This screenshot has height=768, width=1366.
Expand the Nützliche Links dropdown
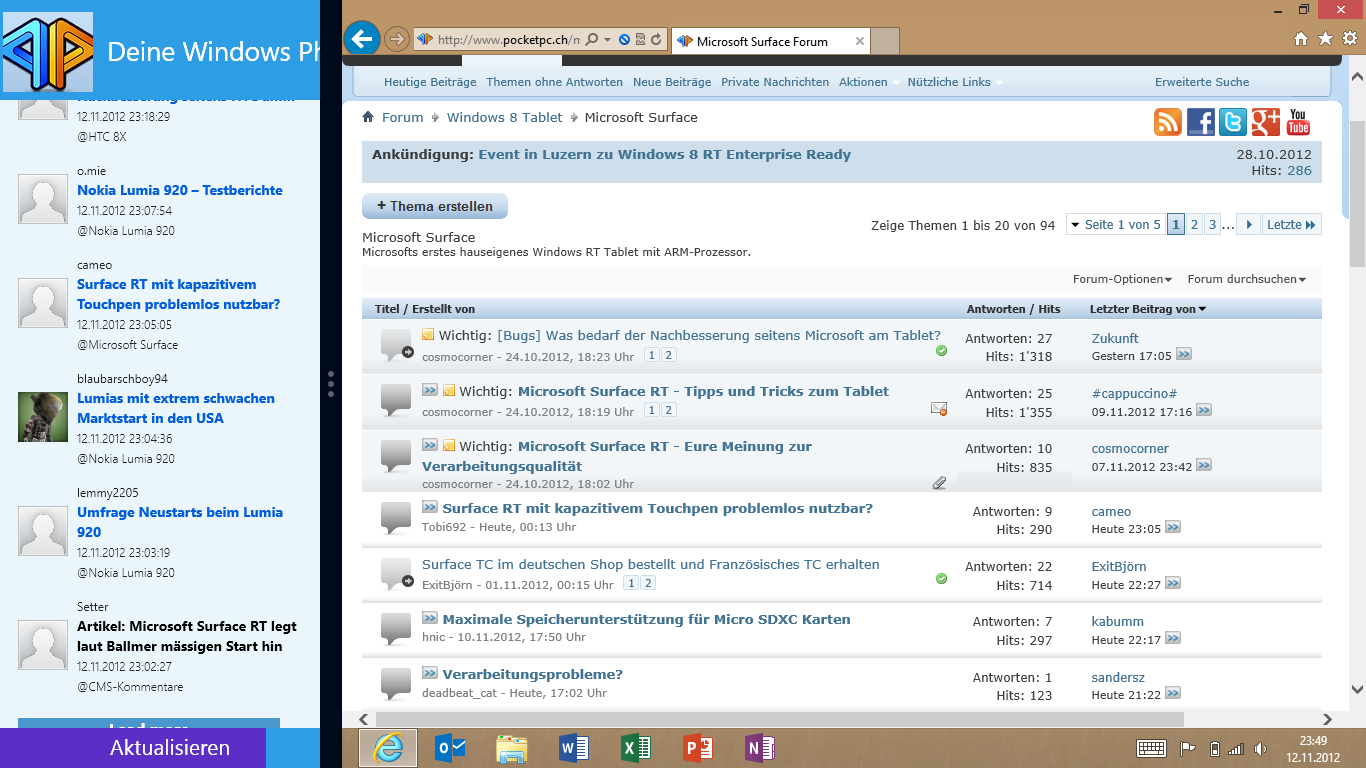tap(954, 82)
